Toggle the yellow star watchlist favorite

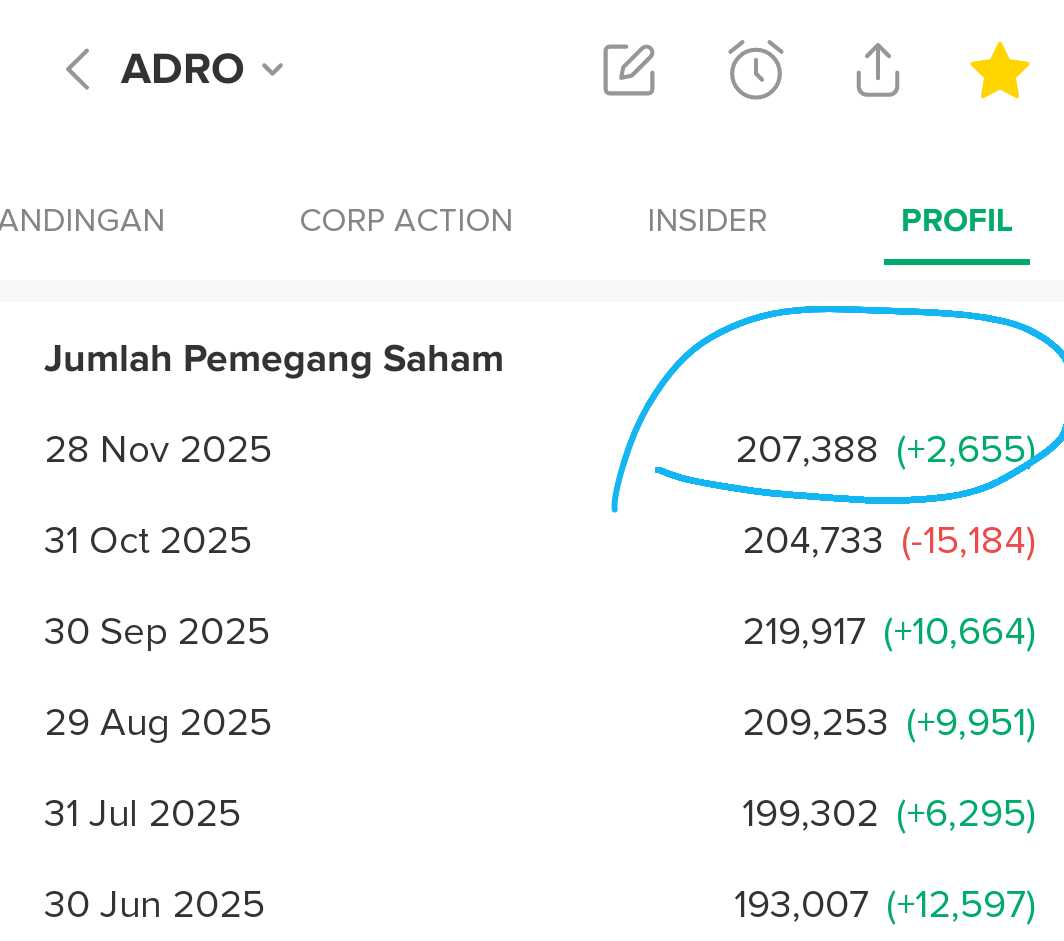[x=999, y=72]
